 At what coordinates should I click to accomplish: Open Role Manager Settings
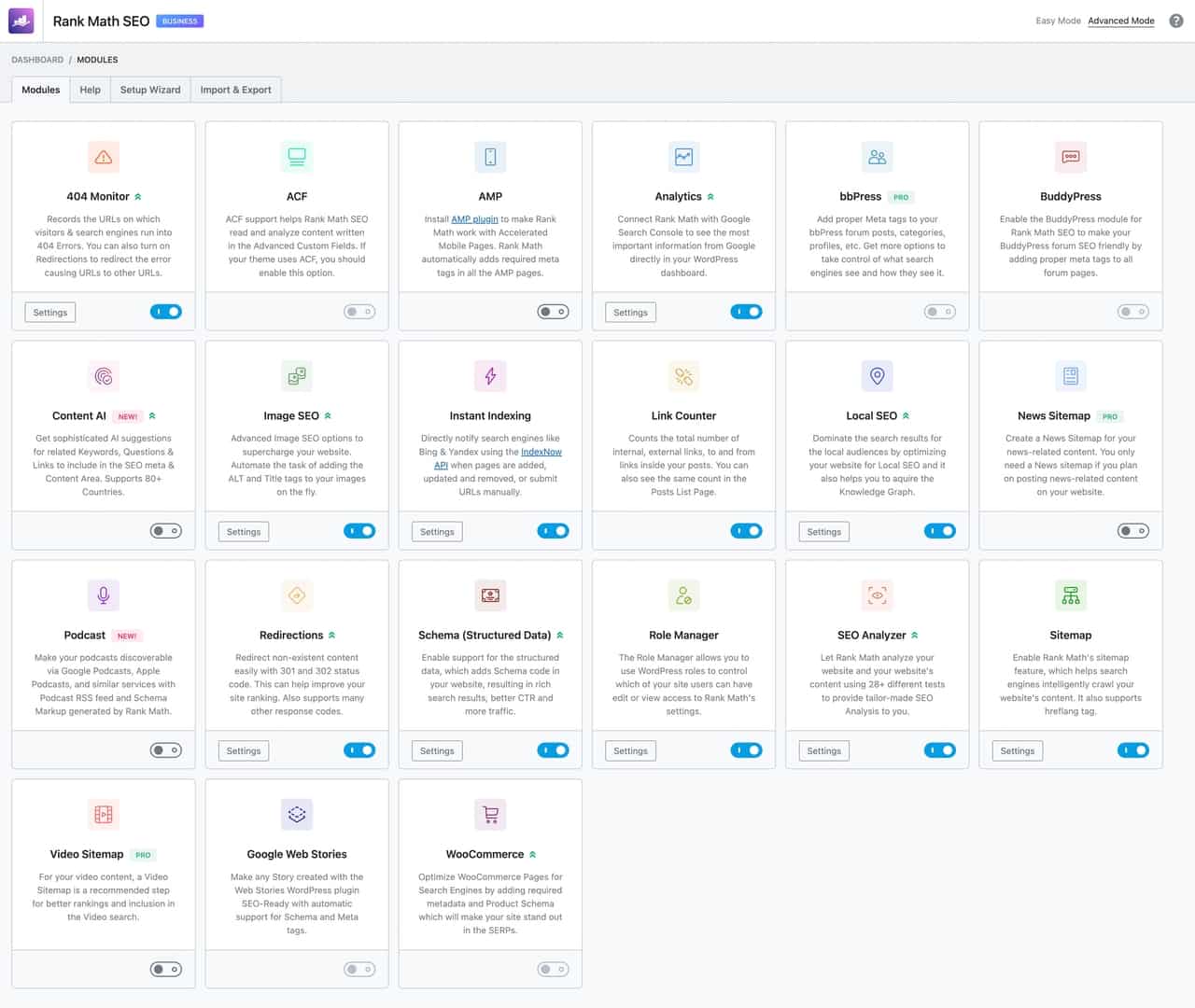click(x=630, y=751)
